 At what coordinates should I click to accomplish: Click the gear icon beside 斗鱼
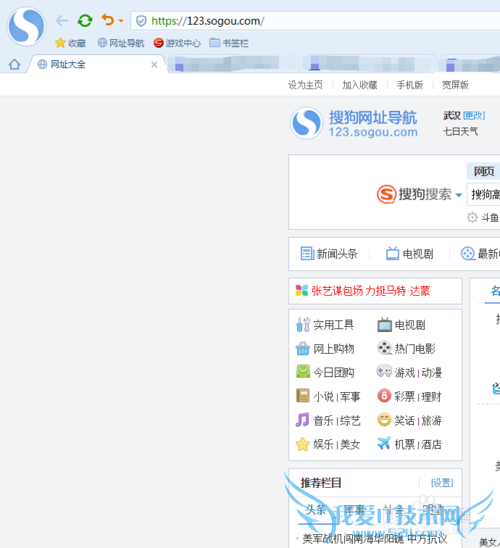[x=472, y=217]
